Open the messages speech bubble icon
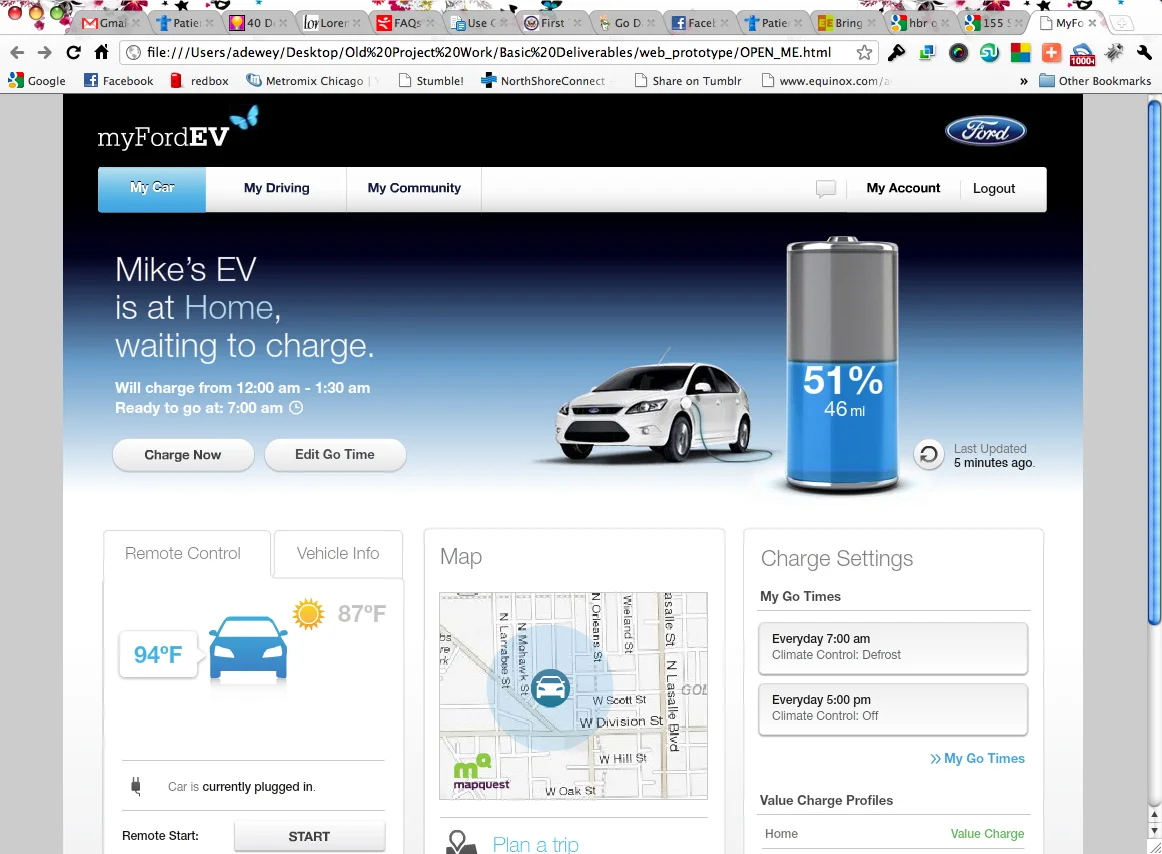Screen dimensions: 1162x854 click(x=826, y=188)
